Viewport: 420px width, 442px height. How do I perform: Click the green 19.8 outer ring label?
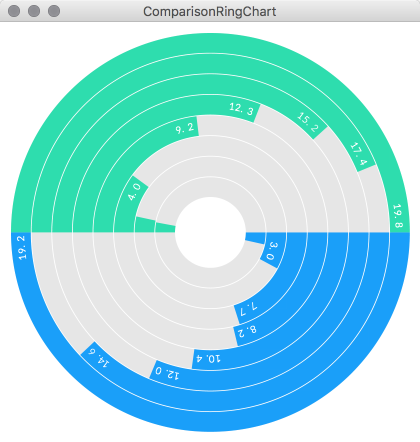pyautogui.click(x=398, y=216)
